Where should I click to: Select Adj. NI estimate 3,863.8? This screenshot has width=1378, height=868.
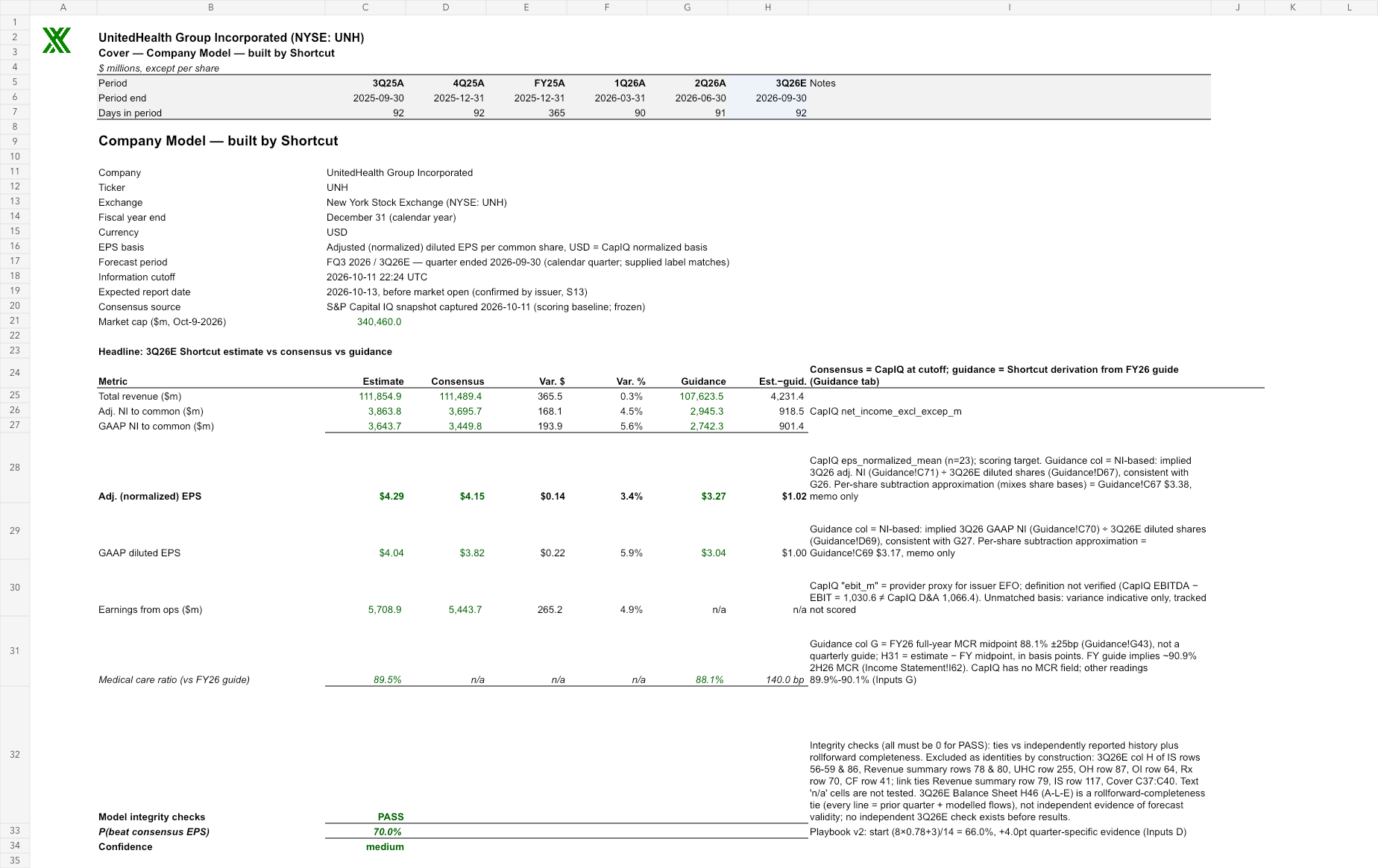click(x=385, y=412)
